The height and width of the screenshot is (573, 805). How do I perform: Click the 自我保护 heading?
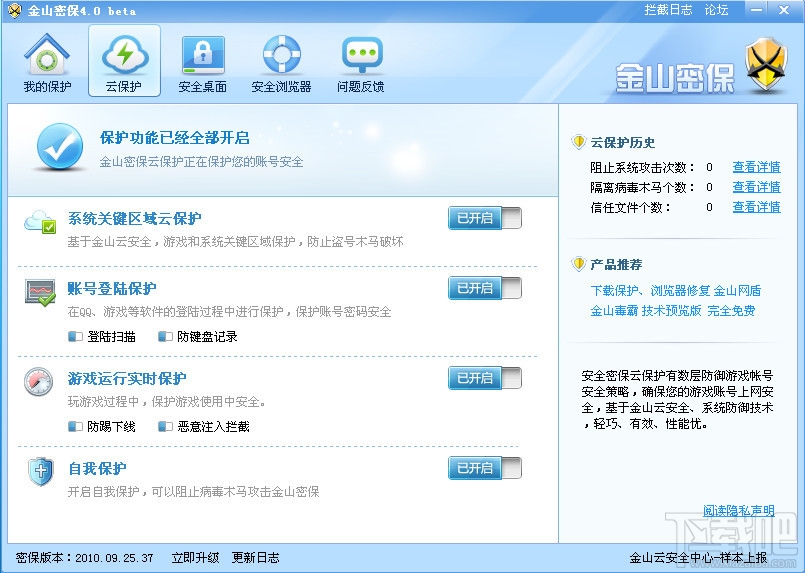(x=97, y=468)
